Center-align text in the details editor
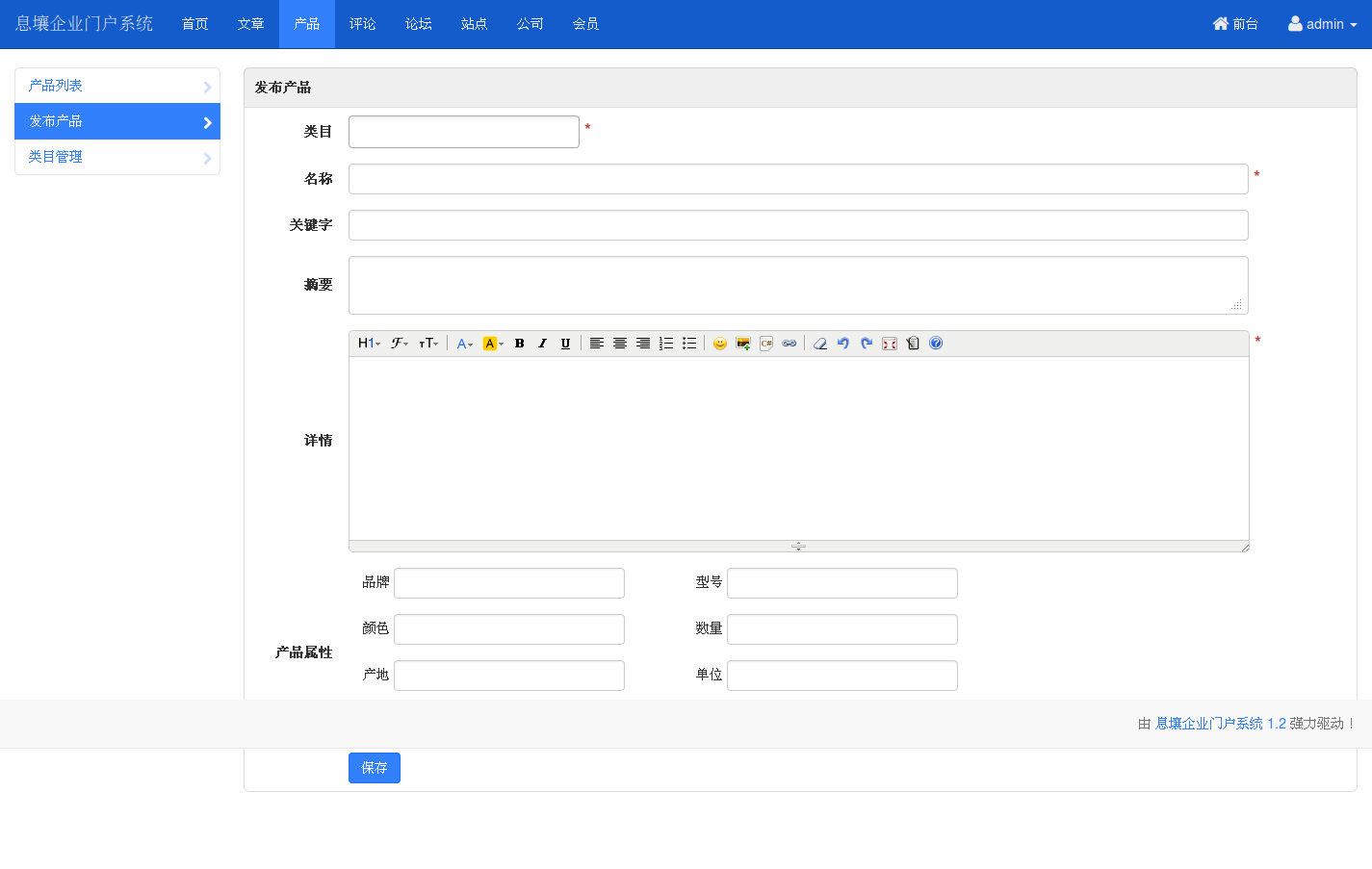 620,344
